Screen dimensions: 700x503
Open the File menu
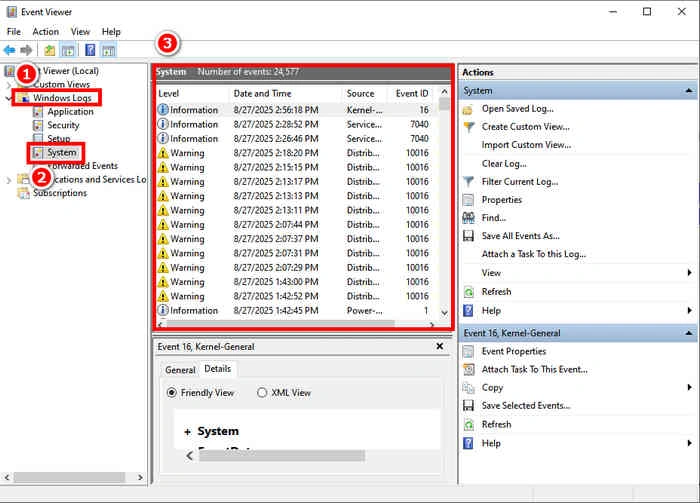pyautogui.click(x=14, y=32)
